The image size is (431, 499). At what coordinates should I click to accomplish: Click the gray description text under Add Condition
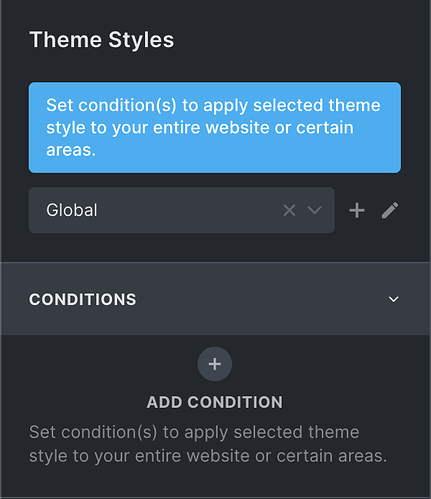pyautogui.click(x=208, y=444)
